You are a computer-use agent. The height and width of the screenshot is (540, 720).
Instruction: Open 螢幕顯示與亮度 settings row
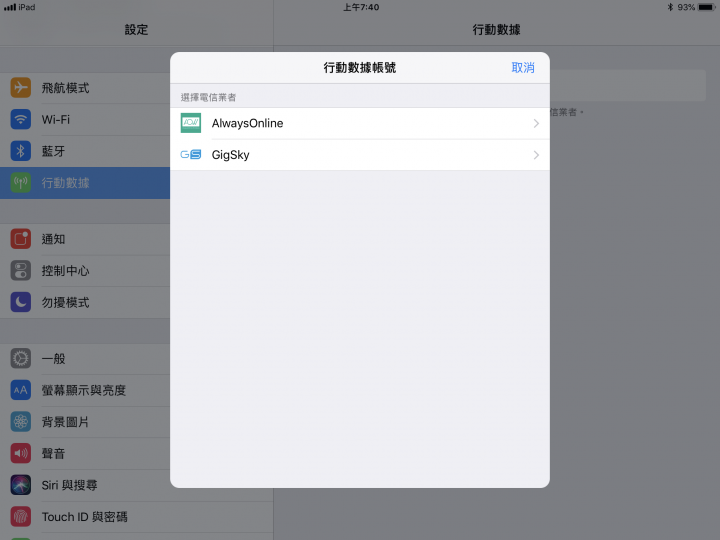pyautogui.click(x=85, y=390)
